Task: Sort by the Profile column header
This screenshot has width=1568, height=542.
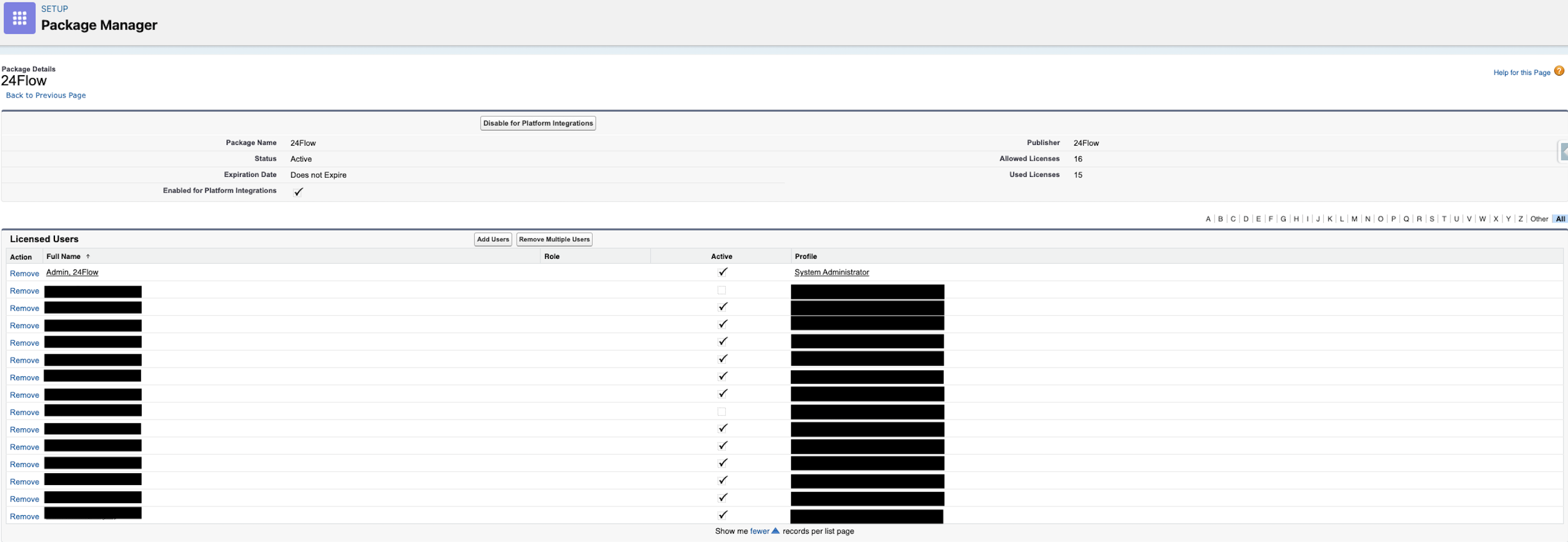Action: [805, 256]
